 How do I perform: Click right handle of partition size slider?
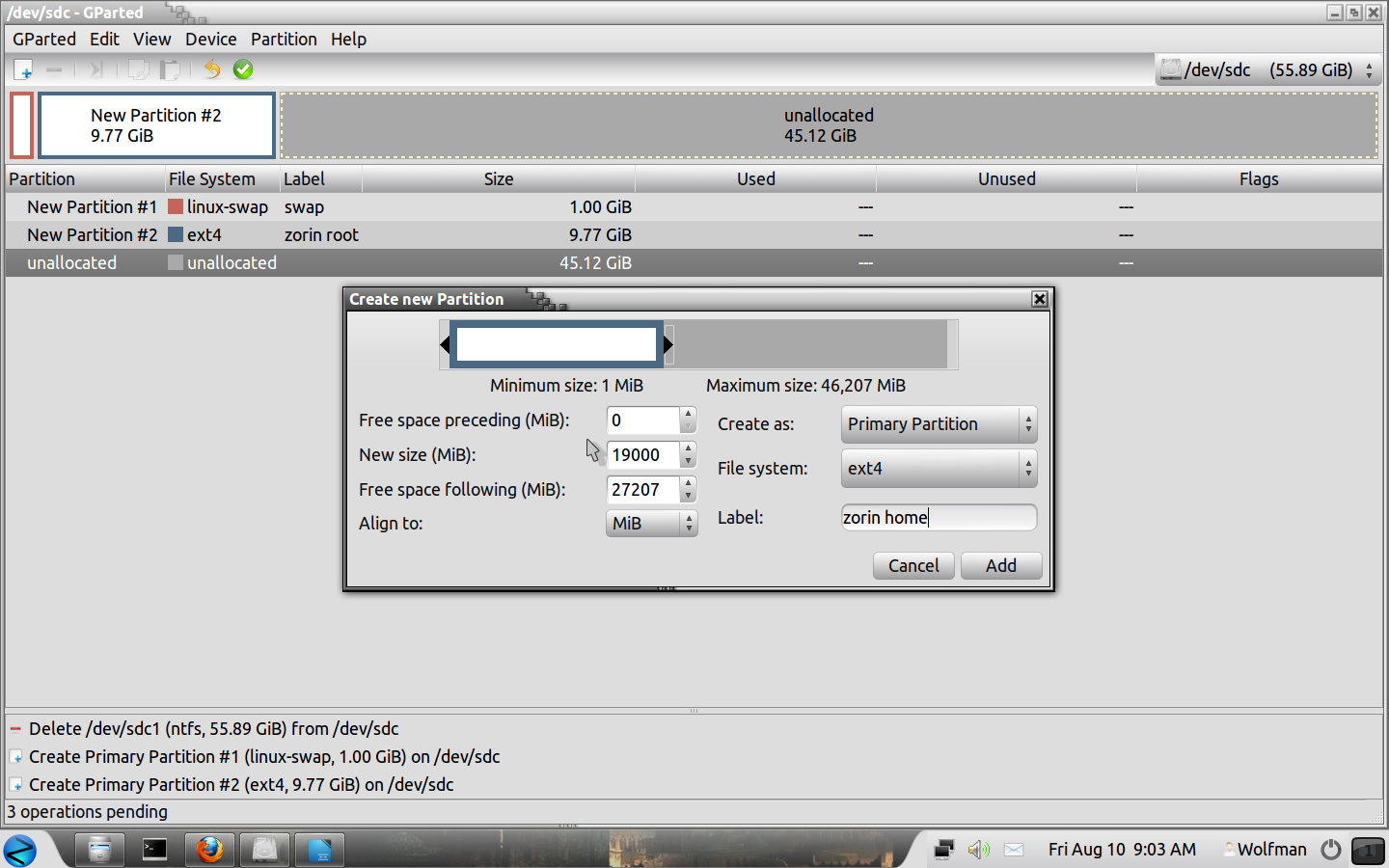pyautogui.click(x=667, y=344)
